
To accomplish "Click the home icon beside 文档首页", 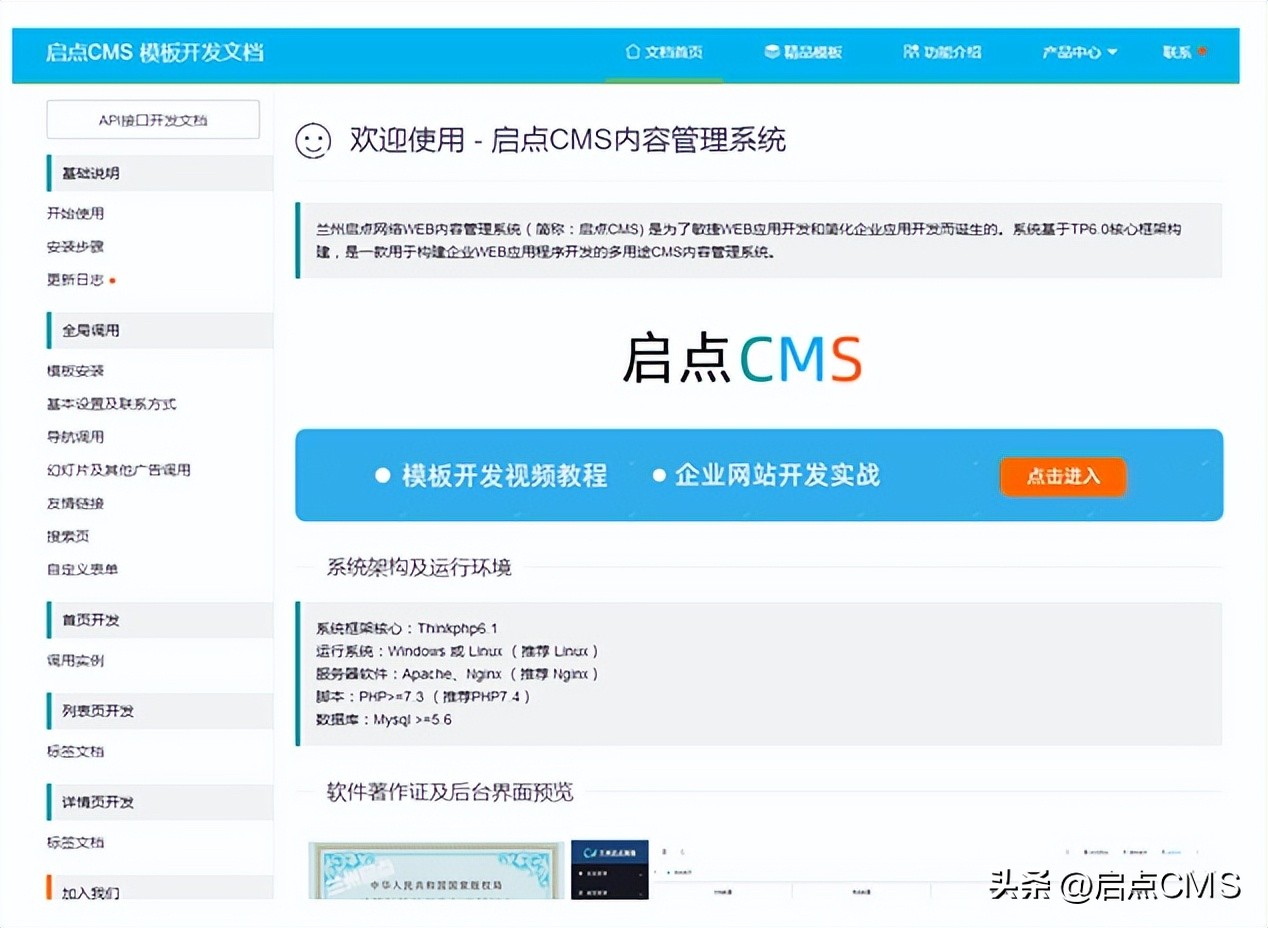I will (632, 52).
